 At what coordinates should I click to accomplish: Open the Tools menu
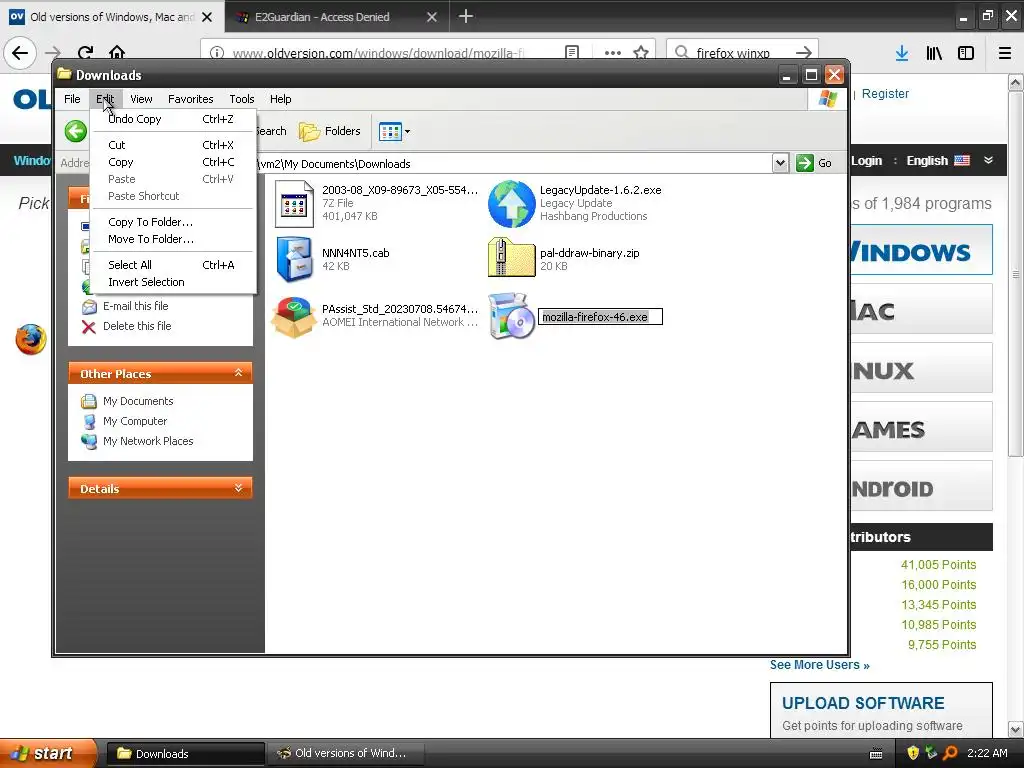[242, 99]
